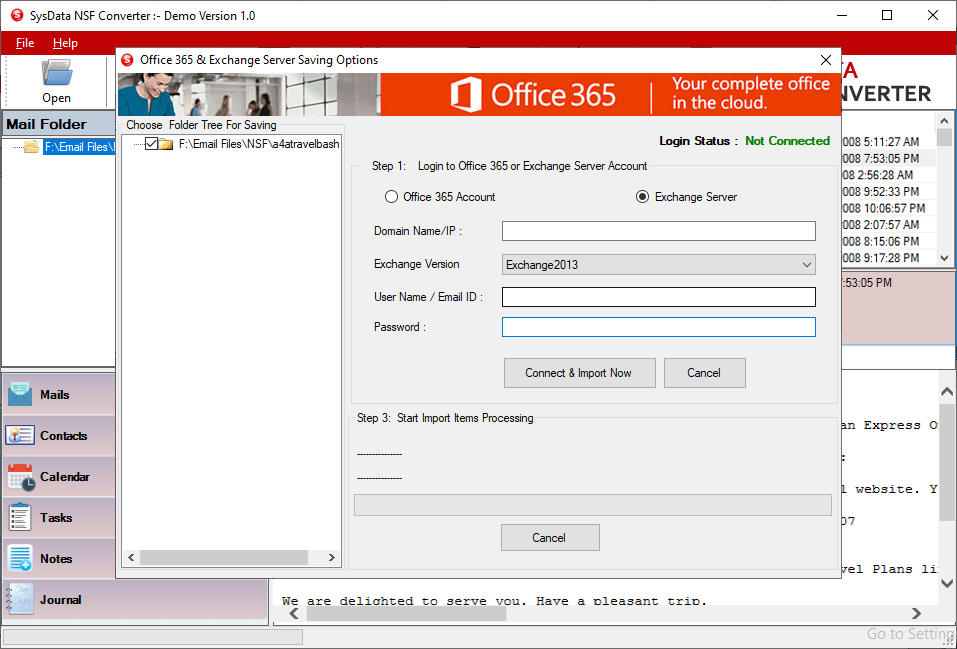Click the Calendar icon in sidebar
Screen dimensions: 957x649
pos(21,477)
